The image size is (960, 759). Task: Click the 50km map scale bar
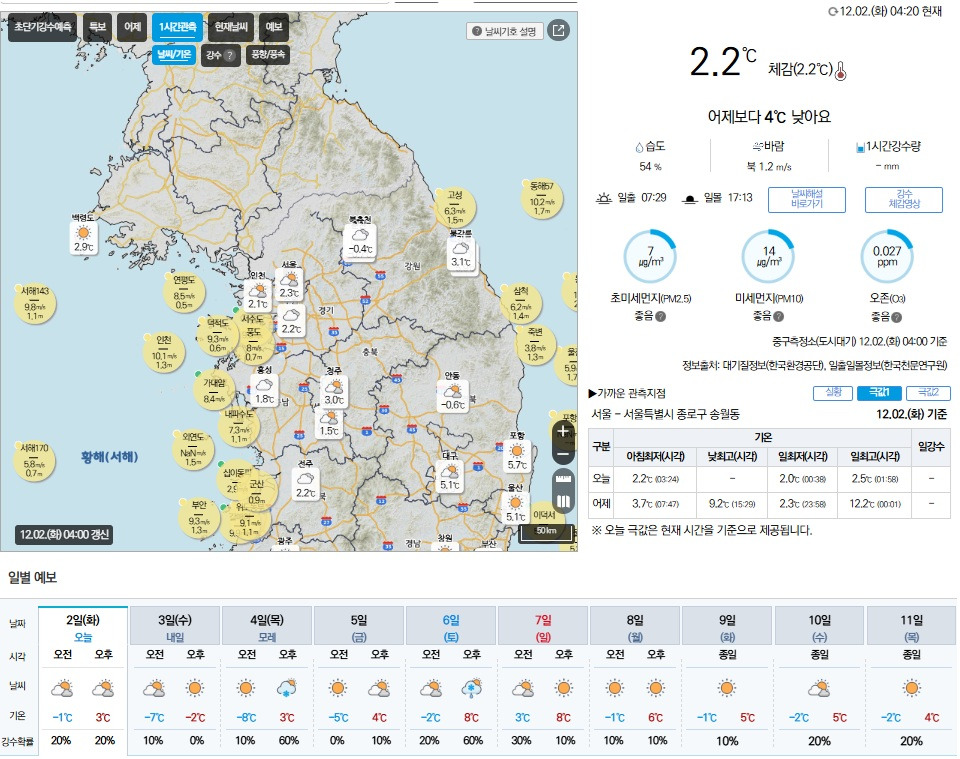pyautogui.click(x=547, y=533)
